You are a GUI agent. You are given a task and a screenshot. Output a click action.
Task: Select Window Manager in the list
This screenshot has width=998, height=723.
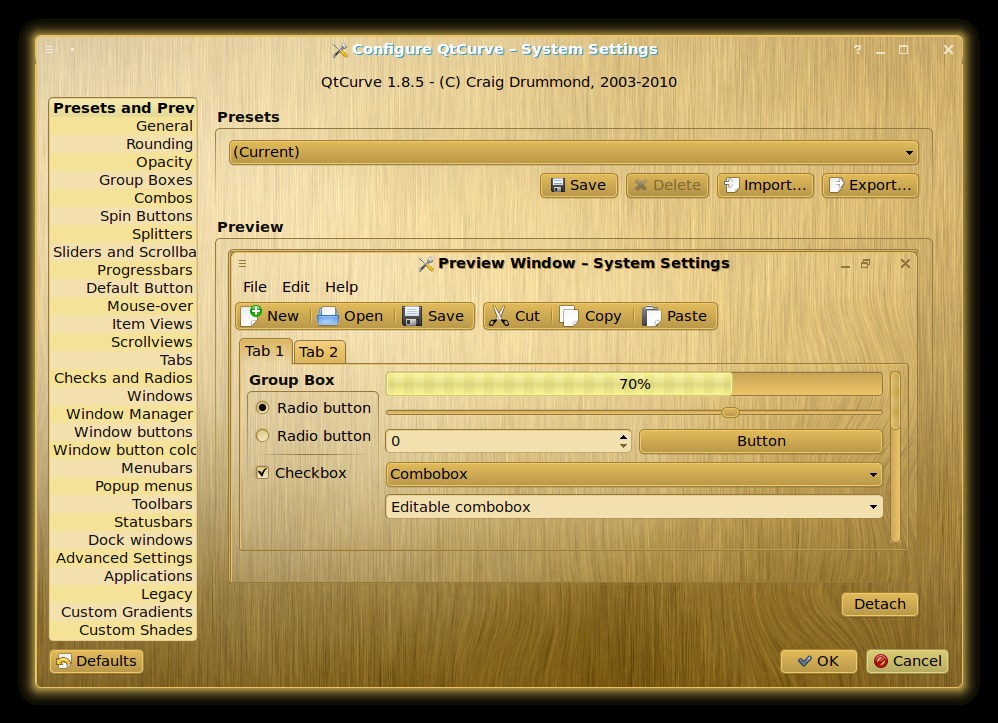(122, 414)
